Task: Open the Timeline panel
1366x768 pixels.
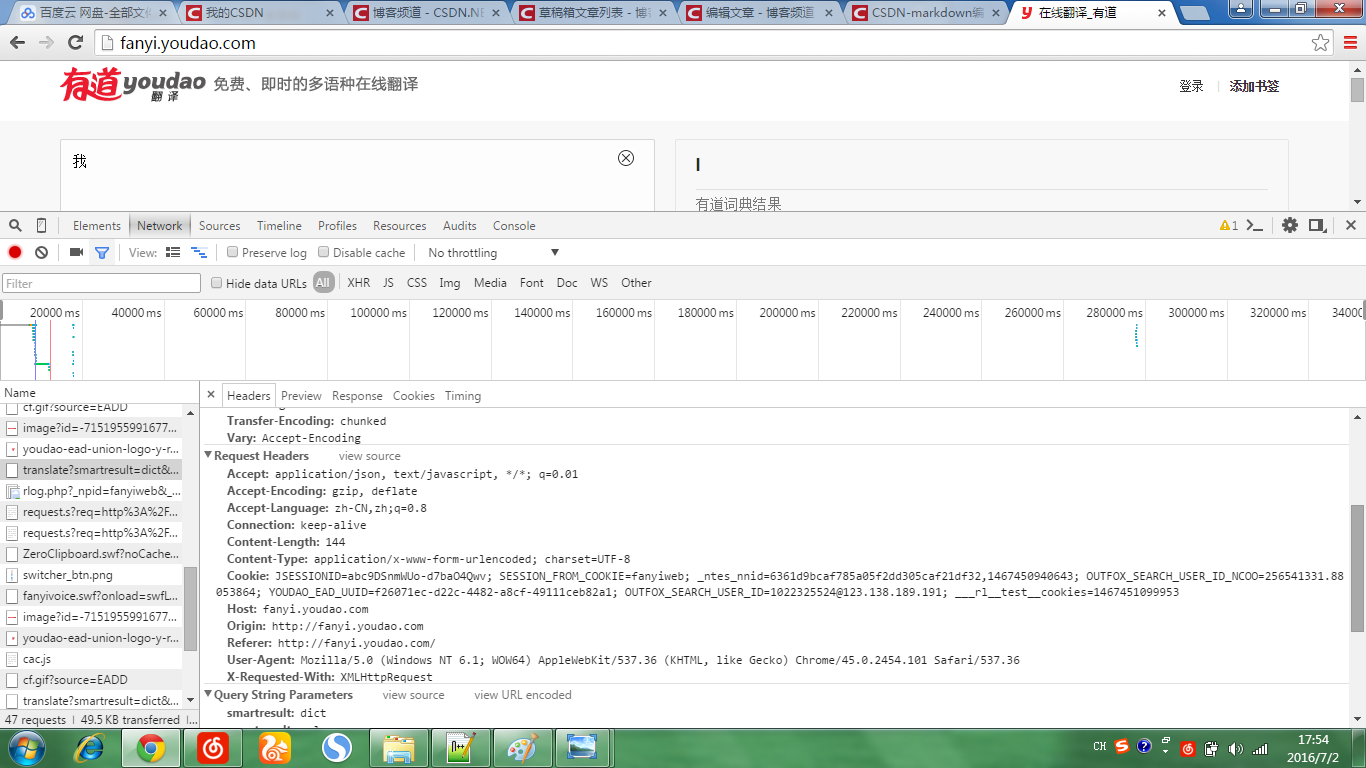Action: [279, 226]
